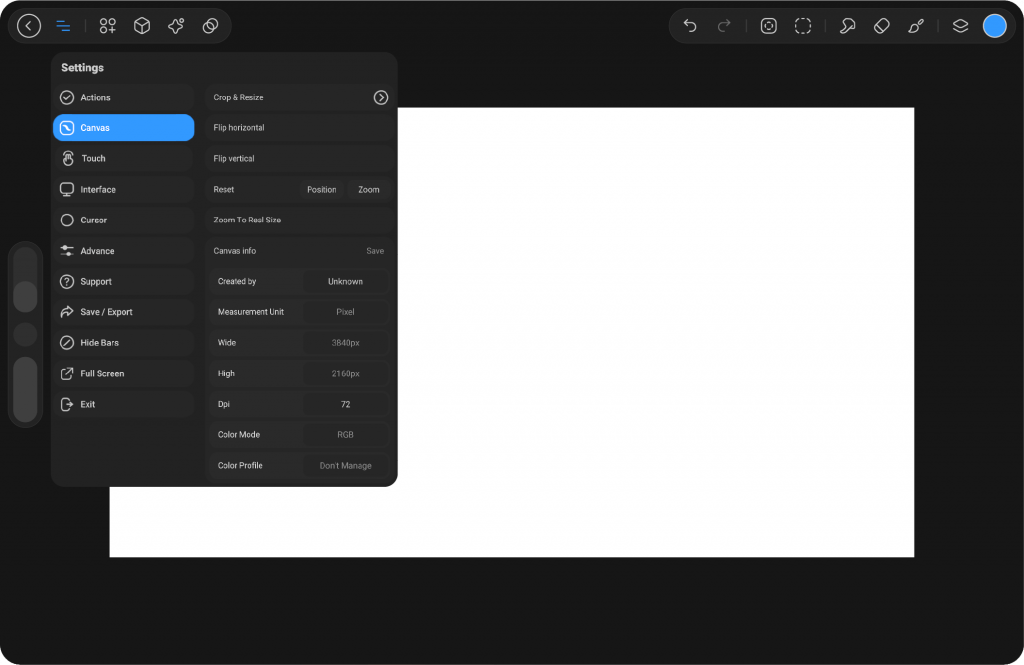Click the back arrow in the top bar
This screenshot has height=665, width=1024.
29,26
